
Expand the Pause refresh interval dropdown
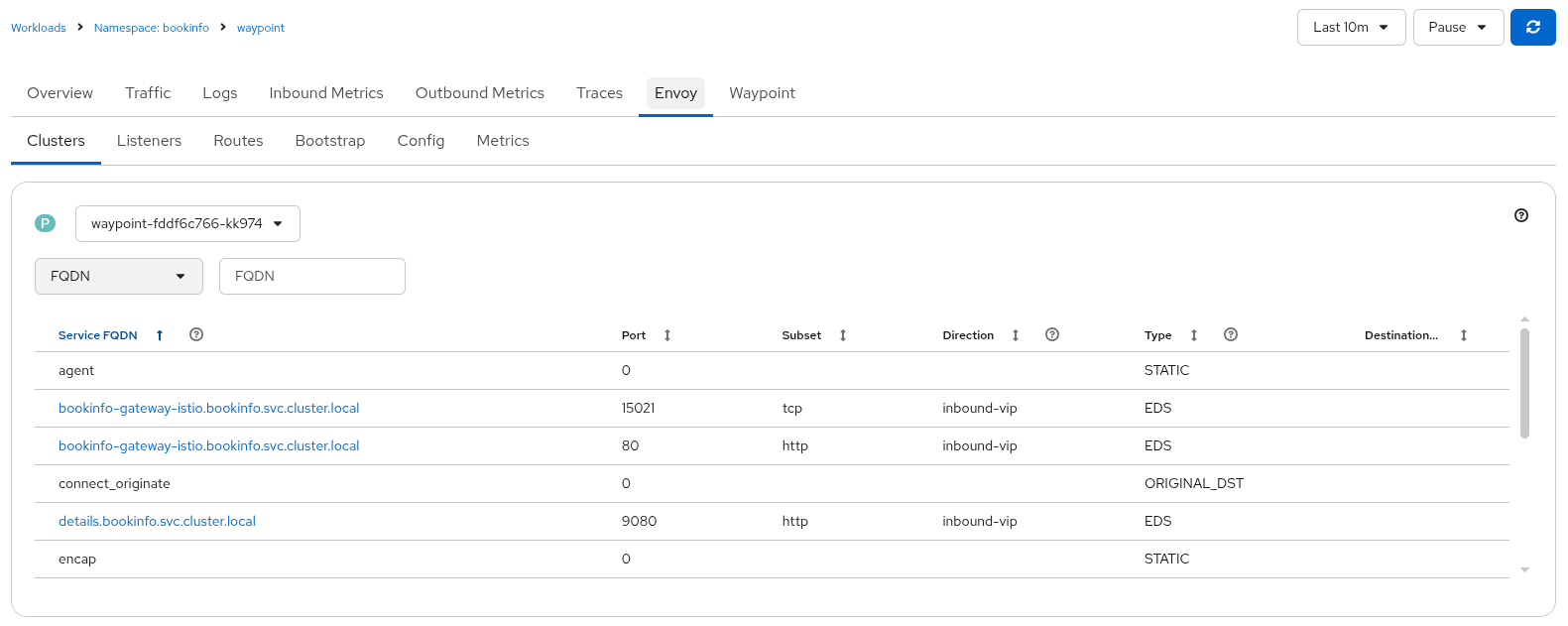tap(1458, 28)
